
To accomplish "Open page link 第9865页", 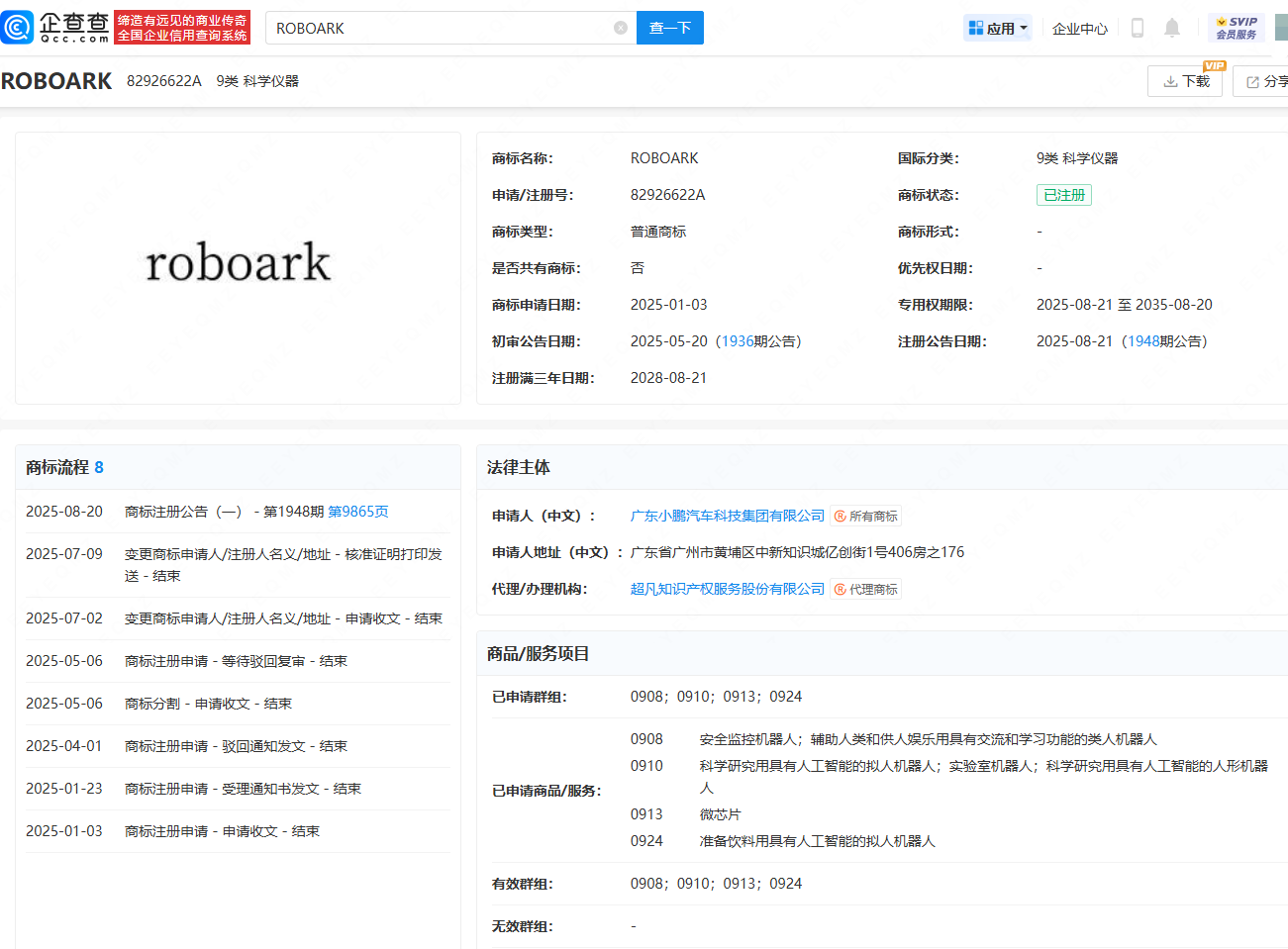I will point(358,512).
